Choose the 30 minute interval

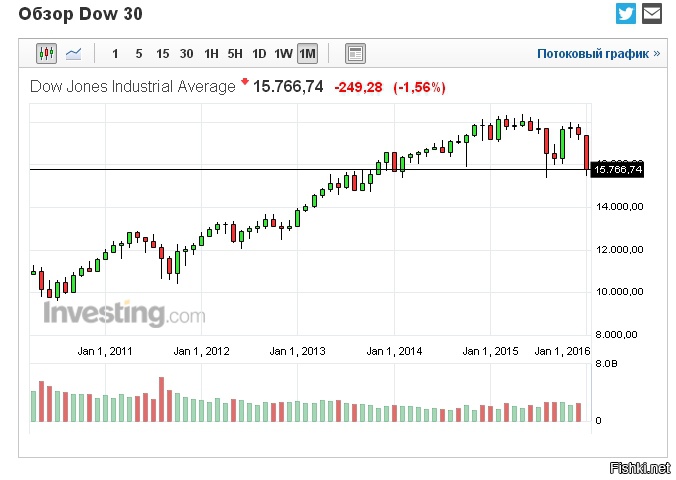point(186,54)
